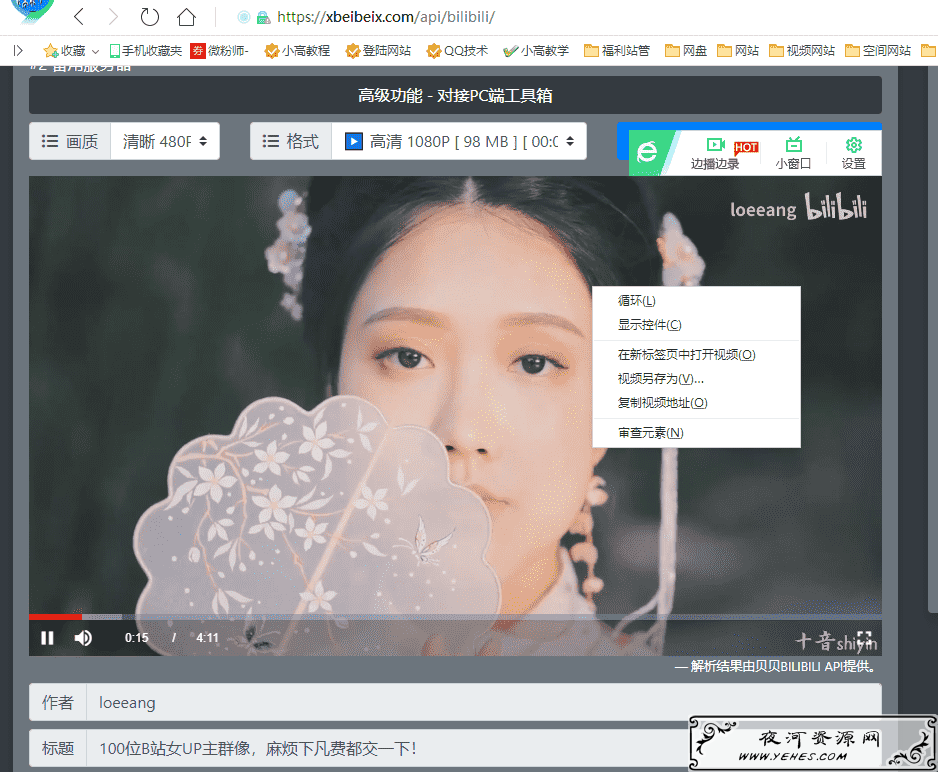The width and height of the screenshot is (938, 772).
Task: Open the 格式 format dropdown showing 高清 1080P
Action: click(x=459, y=141)
